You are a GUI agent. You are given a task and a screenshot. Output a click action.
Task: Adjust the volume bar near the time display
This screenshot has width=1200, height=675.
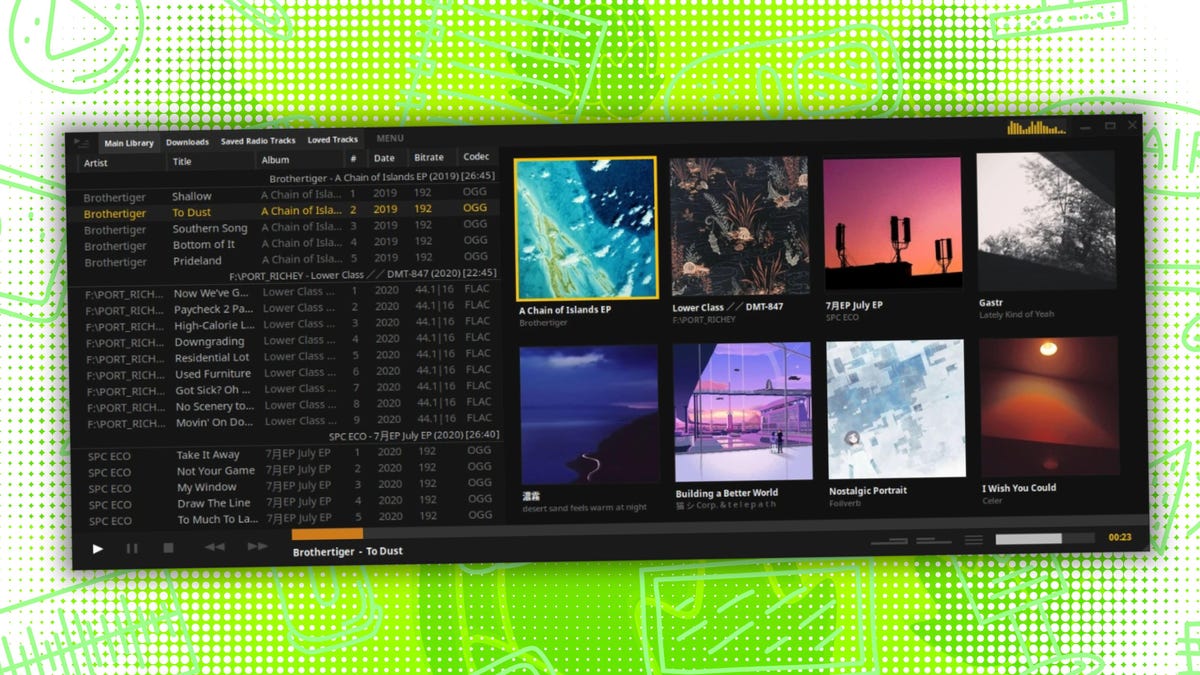point(1044,539)
